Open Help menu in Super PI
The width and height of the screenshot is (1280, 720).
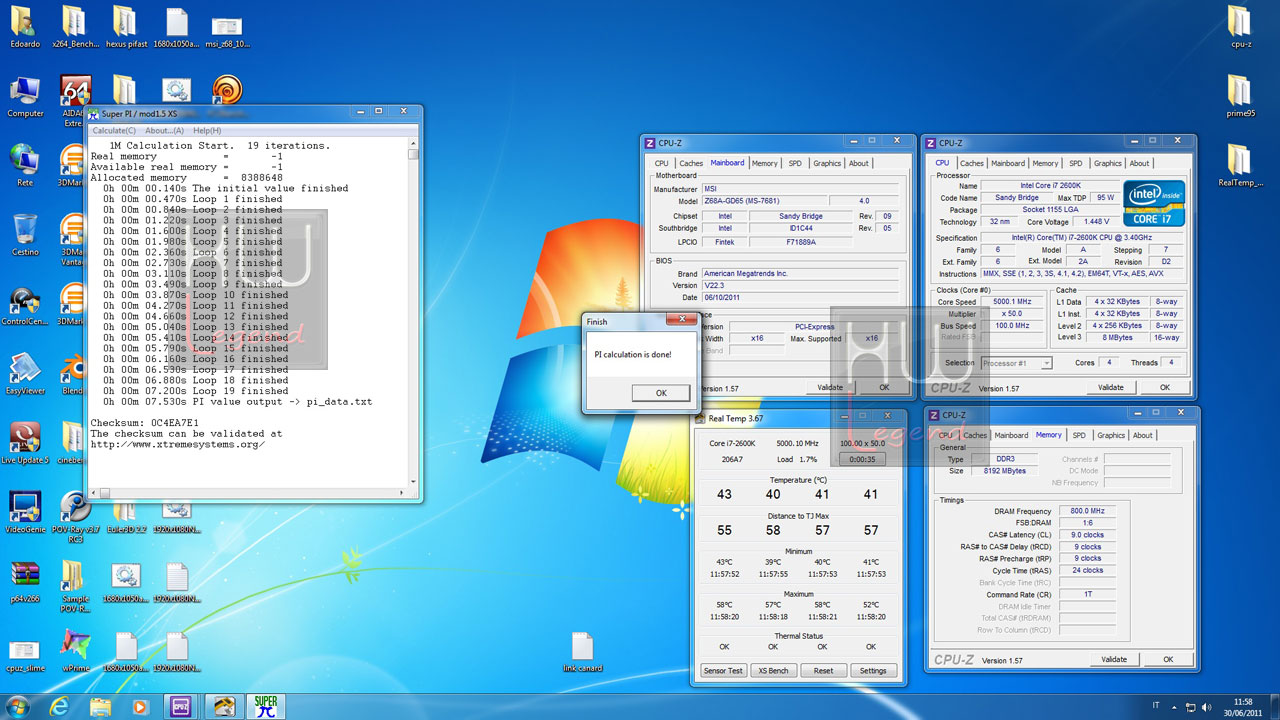click(x=207, y=131)
